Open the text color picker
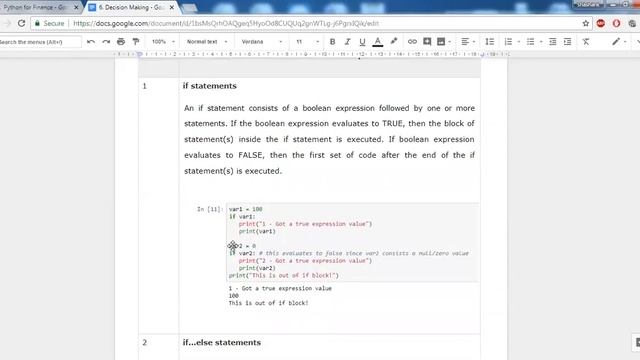Viewport: 640px width, 360px height. pyautogui.click(x=378, y=42)
